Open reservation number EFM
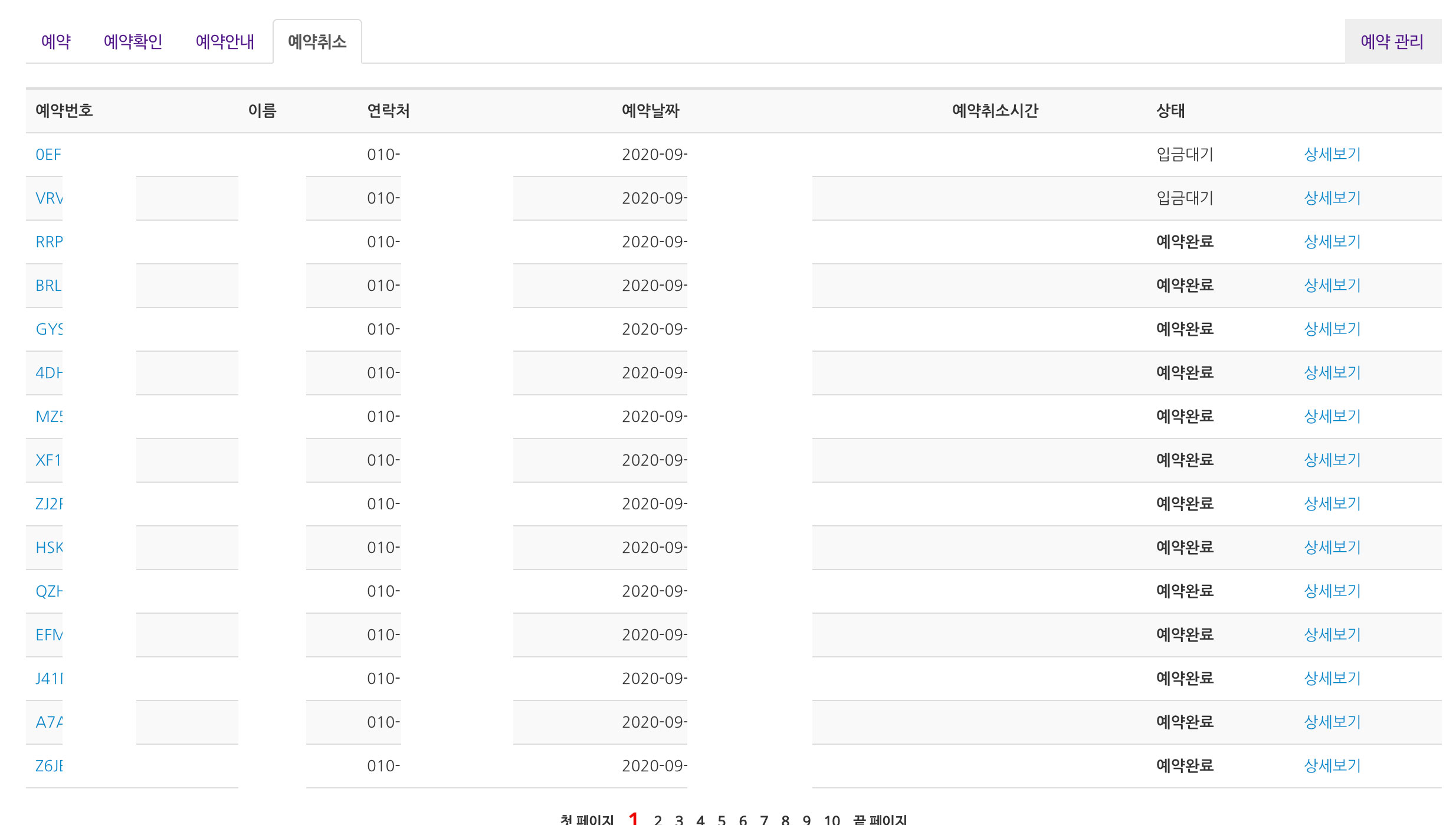Image resolution: width=1456 pixels, height=825 pixels. pyautogui.click(x=49, y=635)
